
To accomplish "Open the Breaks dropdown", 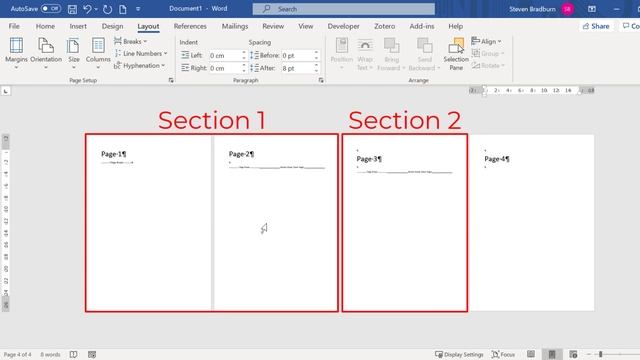I will click(131, 41).
